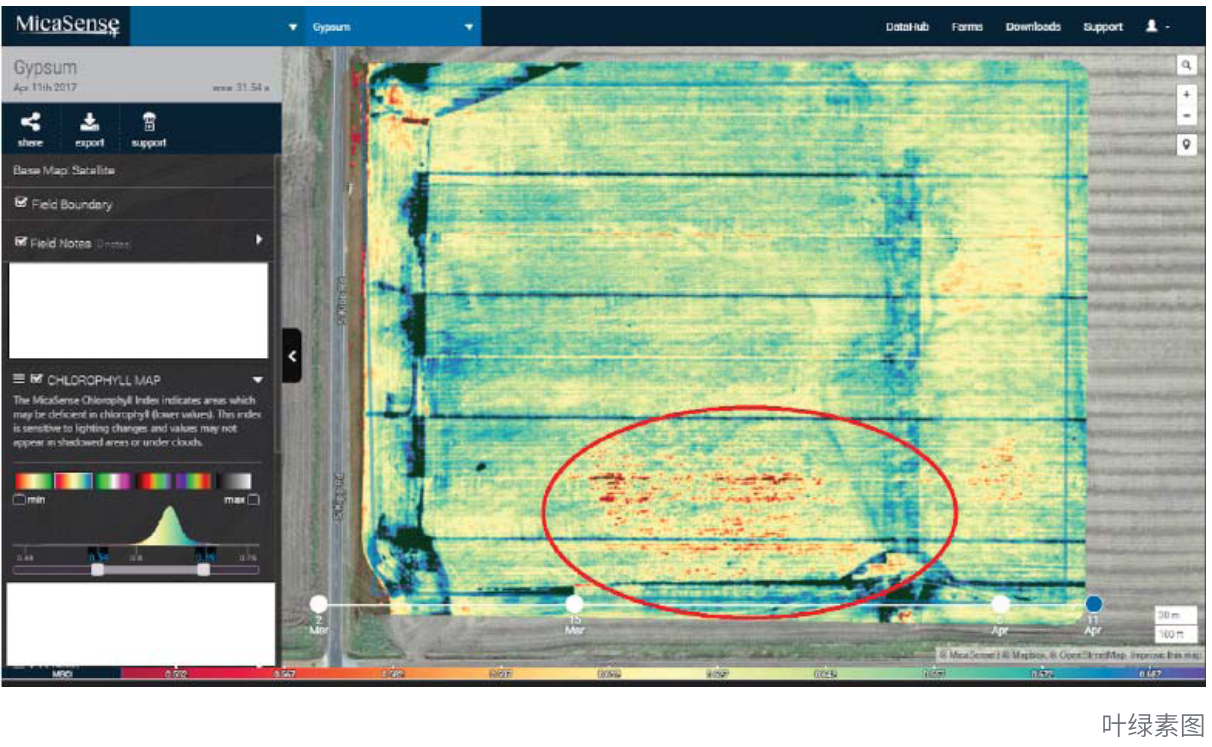This screenshot has height=747, width=1212.
Task: Collapse the sidebar with the arrow handle
Action: pyautogui.click(x=291, y=355)
